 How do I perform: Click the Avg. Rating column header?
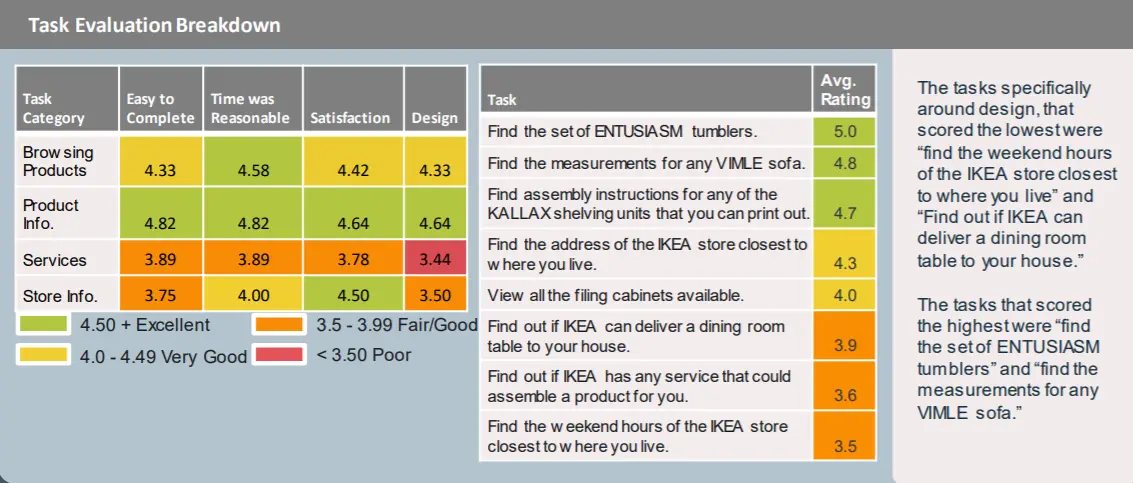coord(845,90)
